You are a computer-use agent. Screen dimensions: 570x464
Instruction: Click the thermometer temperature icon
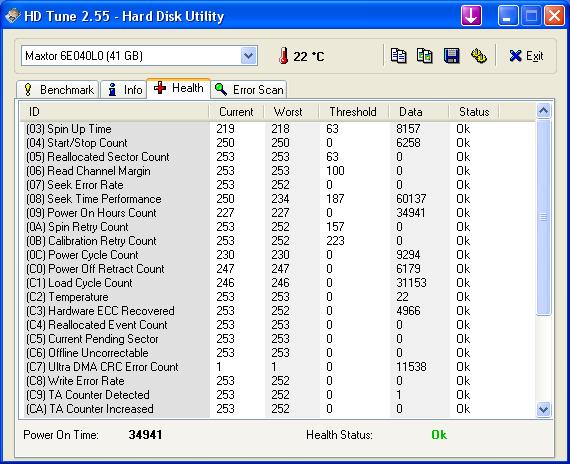click(x=284, y=56)
